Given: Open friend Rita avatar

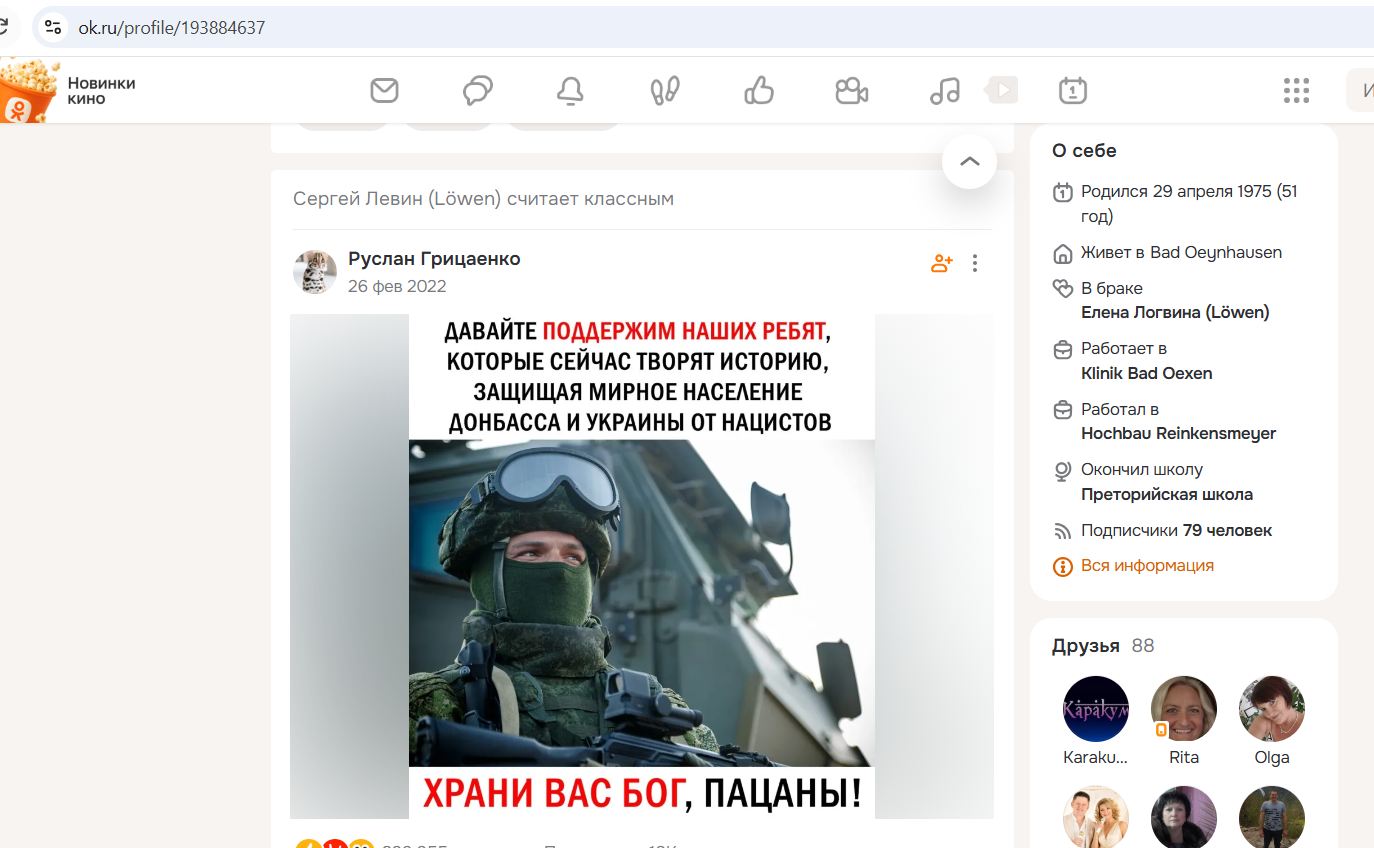Looking at the screenshot, I should (1184, 709).
